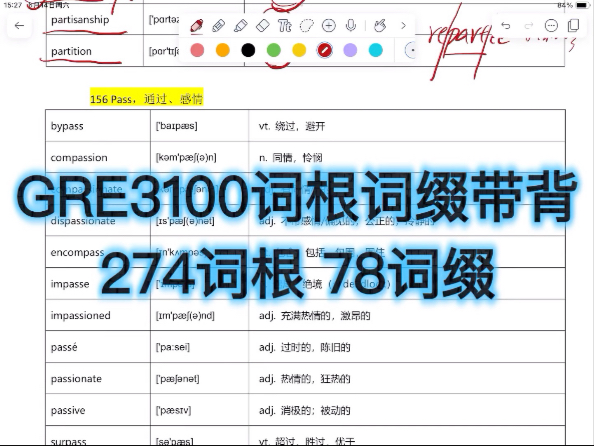Pick the cyan color swatch
Viewport: 594px width, 446px height.
coord(376,50)
